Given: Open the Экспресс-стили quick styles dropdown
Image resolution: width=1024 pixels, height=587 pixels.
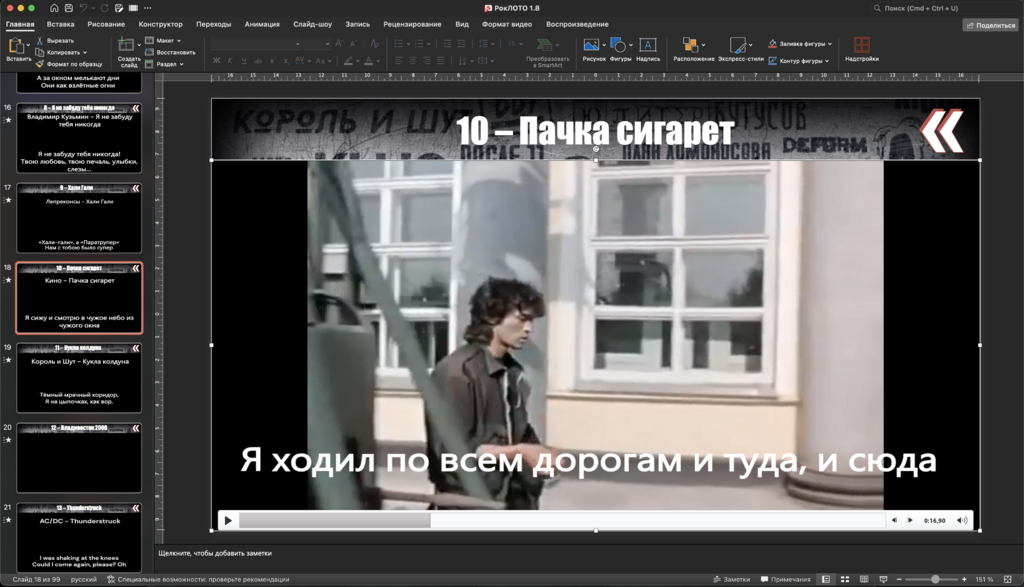Looking at the screenshot, I should tap(750, 45).
